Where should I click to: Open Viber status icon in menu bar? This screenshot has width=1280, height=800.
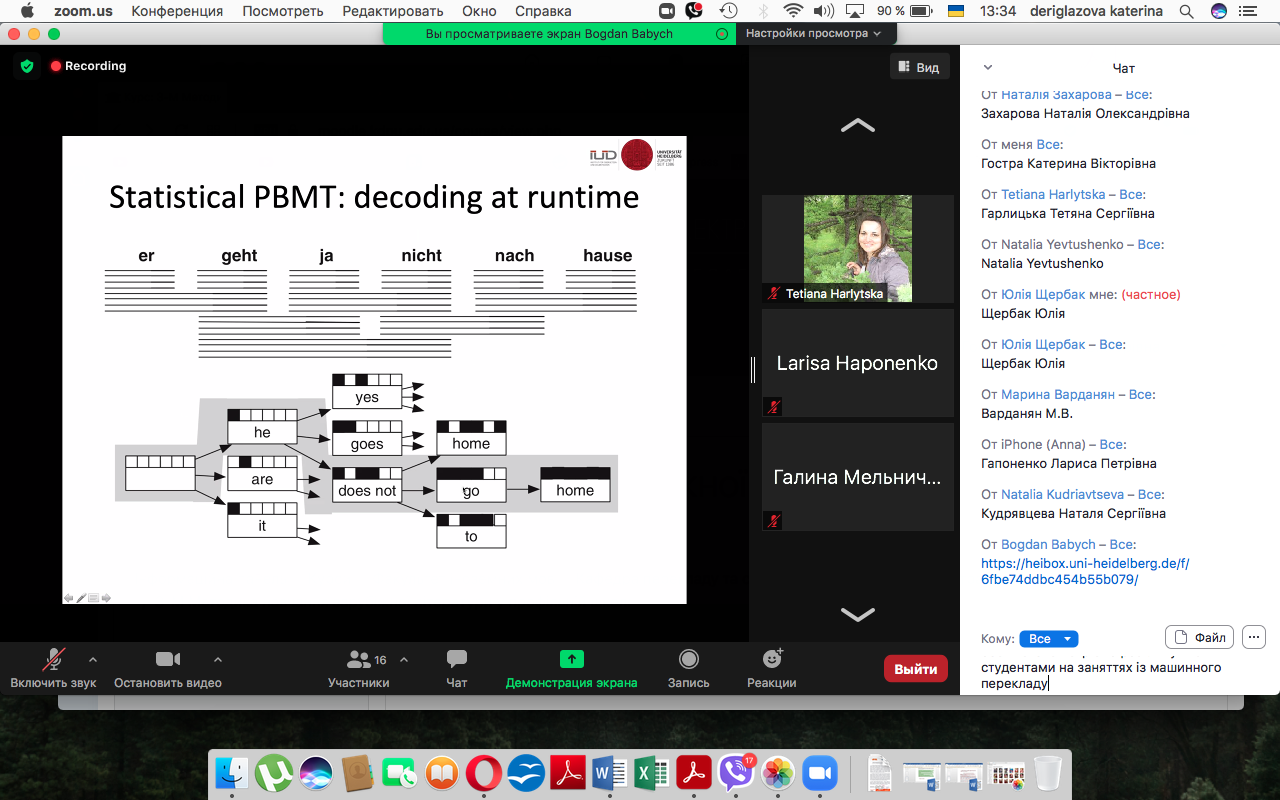point(695,11)
